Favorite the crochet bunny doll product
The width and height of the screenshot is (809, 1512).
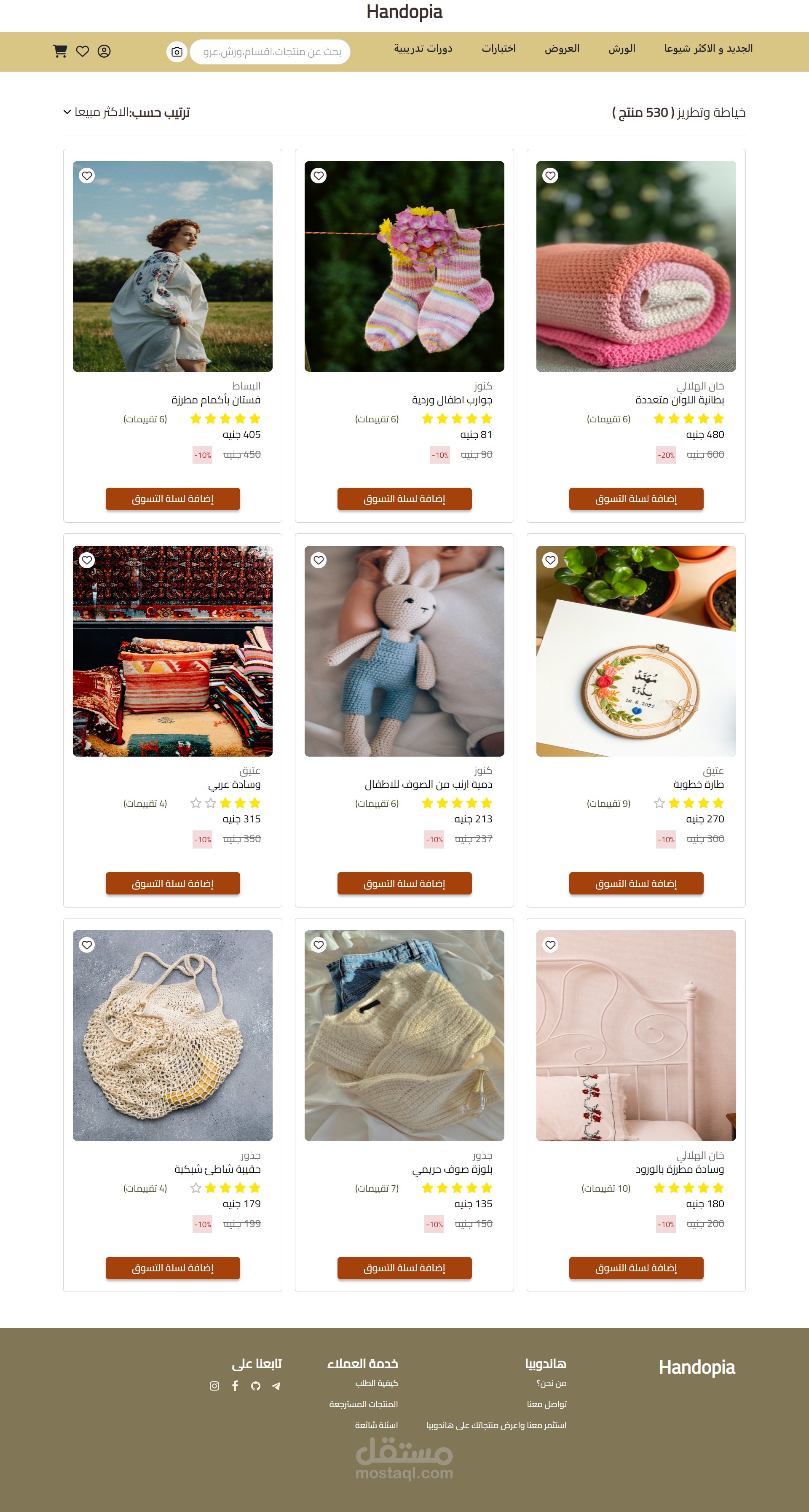click(319, 560)
